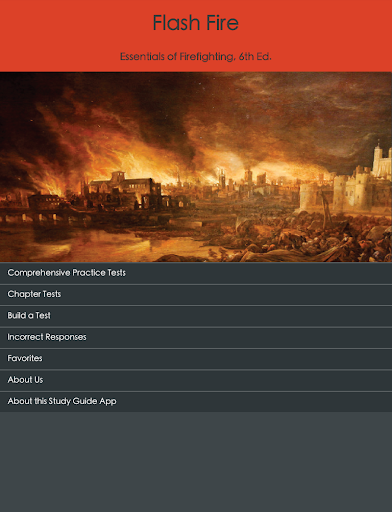Click the starry sky at painting's top right
The width and height of the screenshot is (392, 512).
(333, 100)
